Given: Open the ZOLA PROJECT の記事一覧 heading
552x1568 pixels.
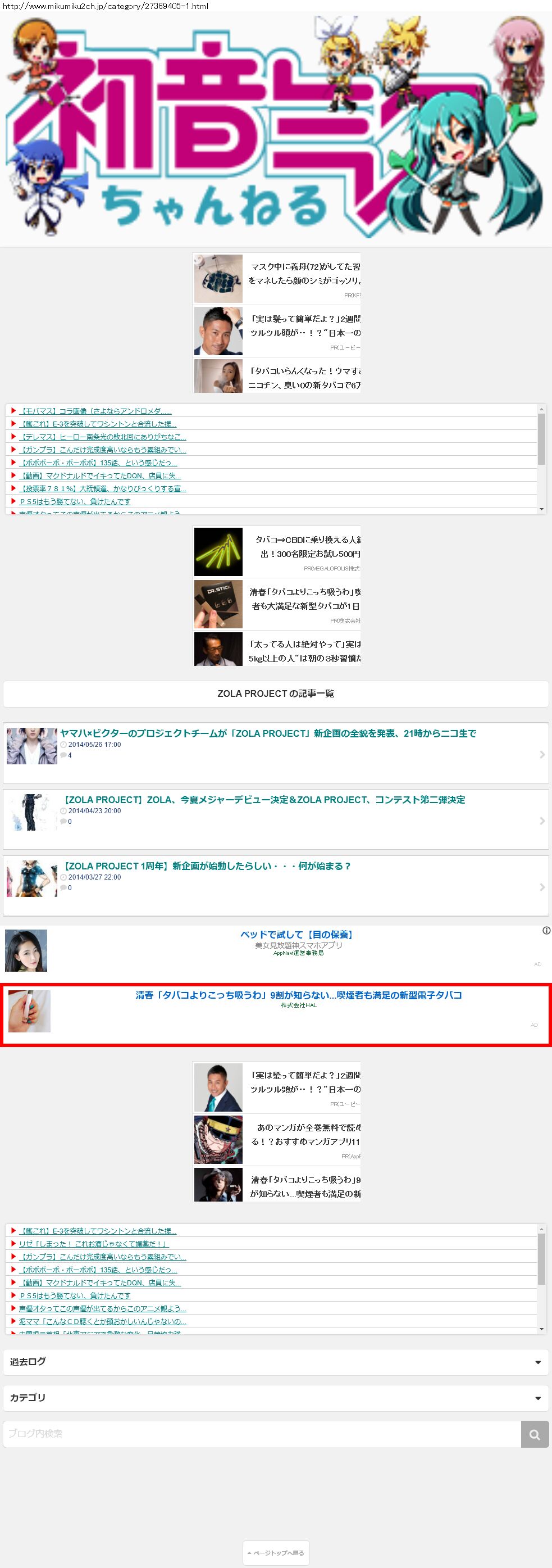Looking at the screenshot, I should (x=276, y=694).
